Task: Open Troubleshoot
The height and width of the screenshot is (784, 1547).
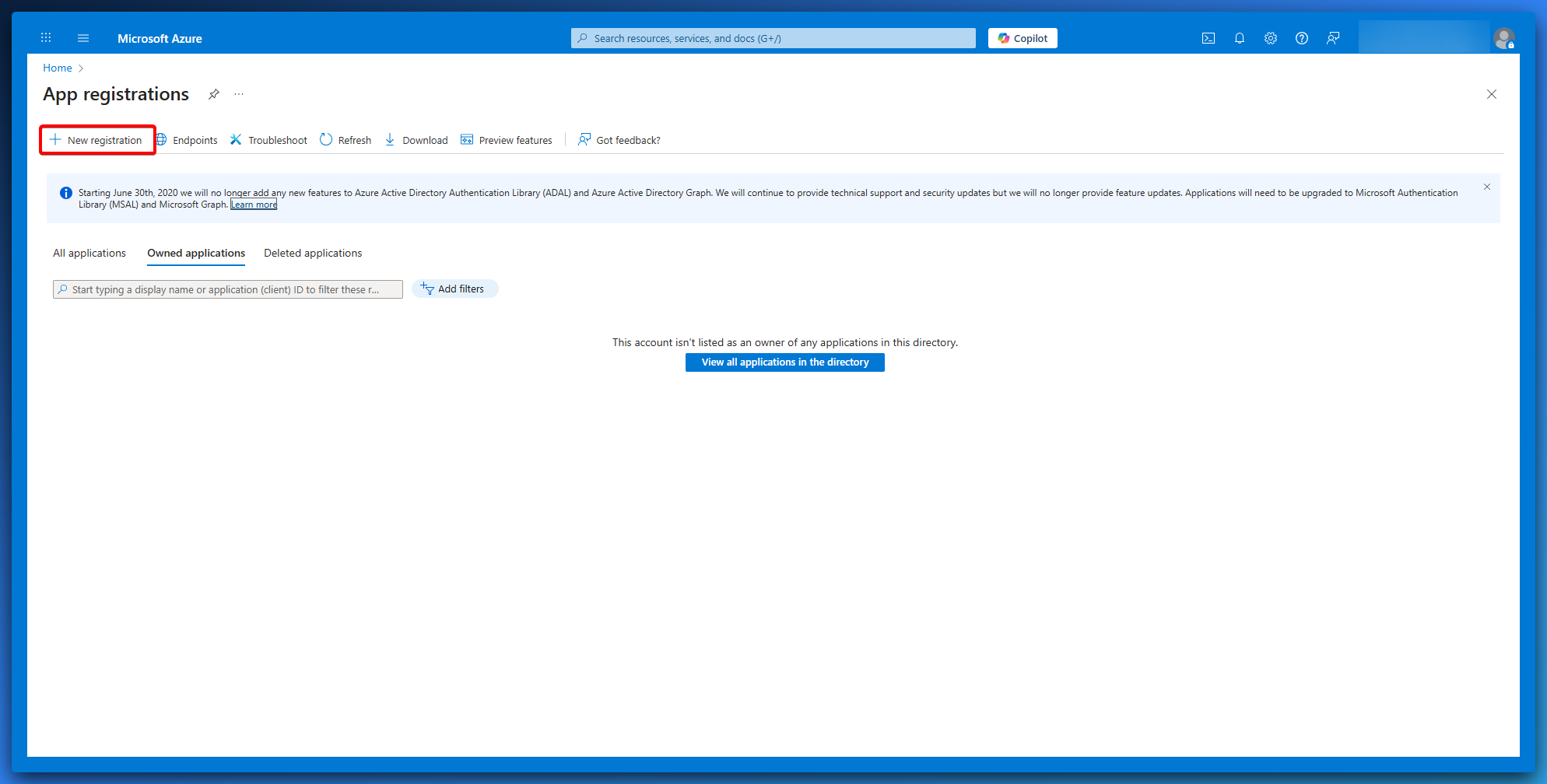Action: point(268,140)
